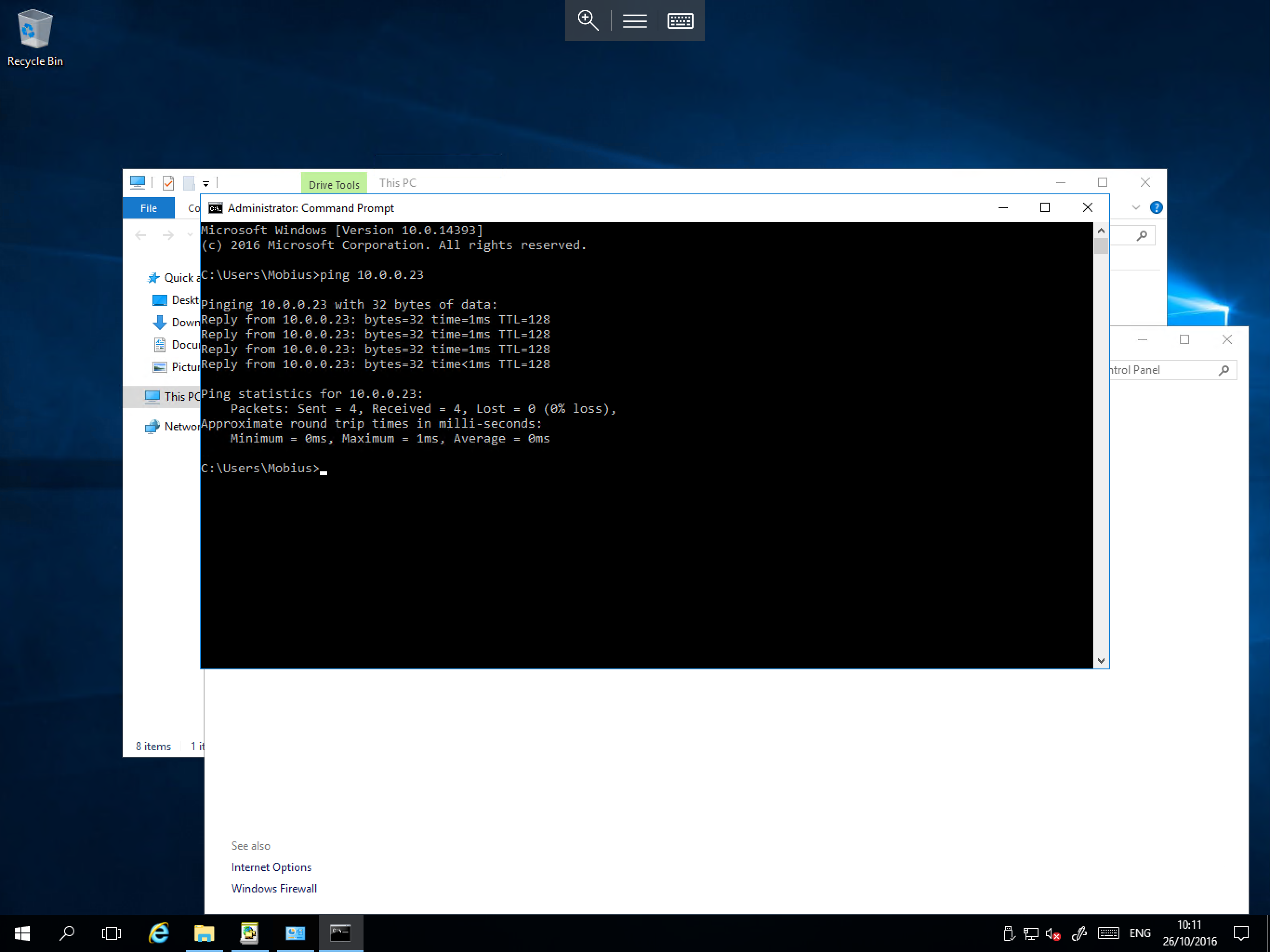Open the Help pane dropdown chevron
The height and width of the screenshot is (952, 1270).
[1136, 208]
